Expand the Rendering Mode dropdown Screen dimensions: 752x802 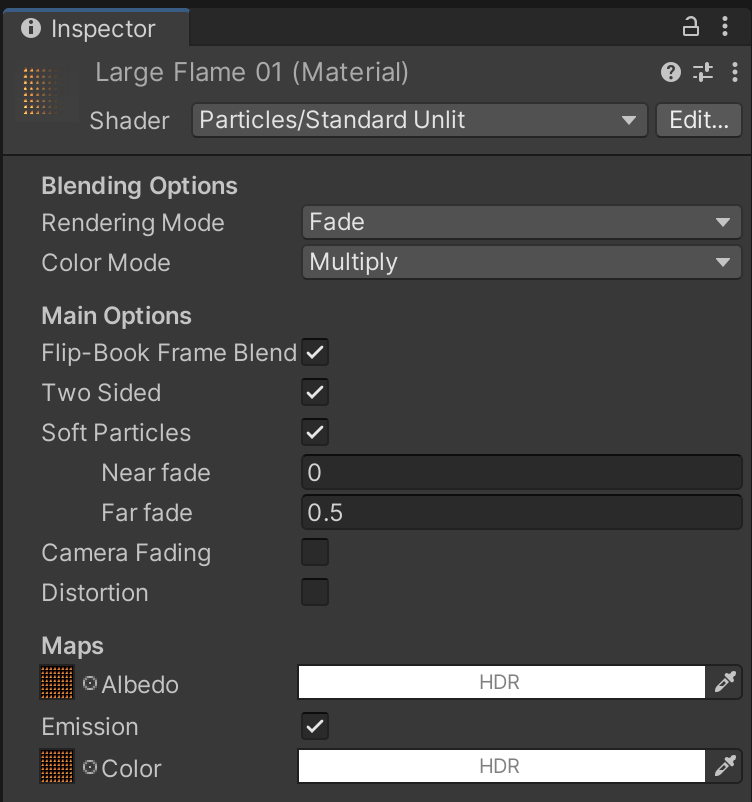coord(521,222)
